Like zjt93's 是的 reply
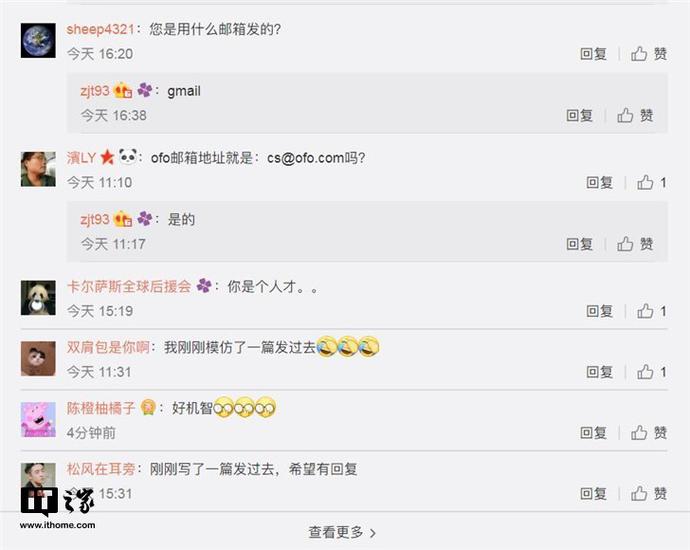Image resolution: width=690 pixels, height=550 pixels. point(635,244)
